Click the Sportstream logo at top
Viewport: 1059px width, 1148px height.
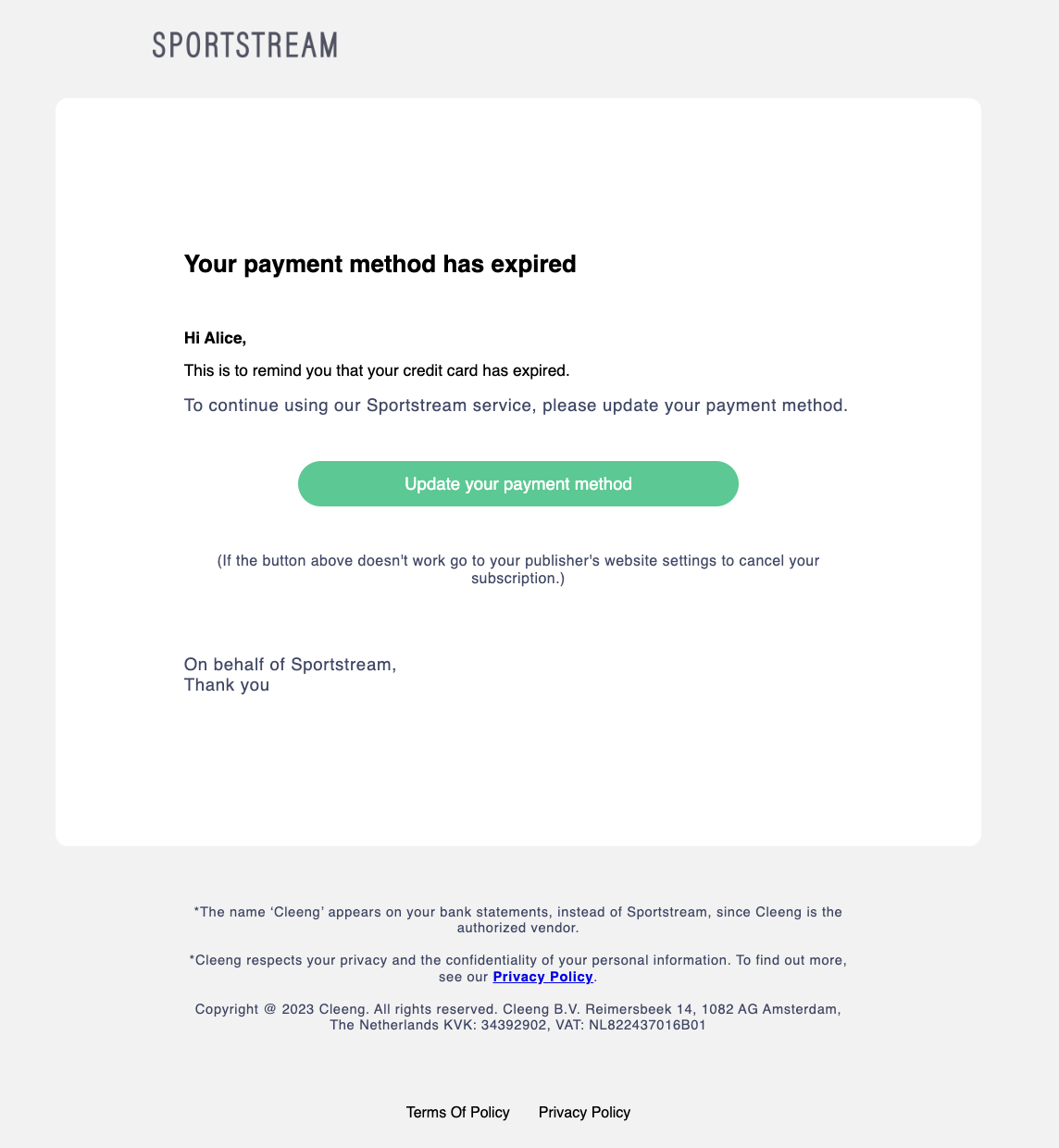[245, 45]
